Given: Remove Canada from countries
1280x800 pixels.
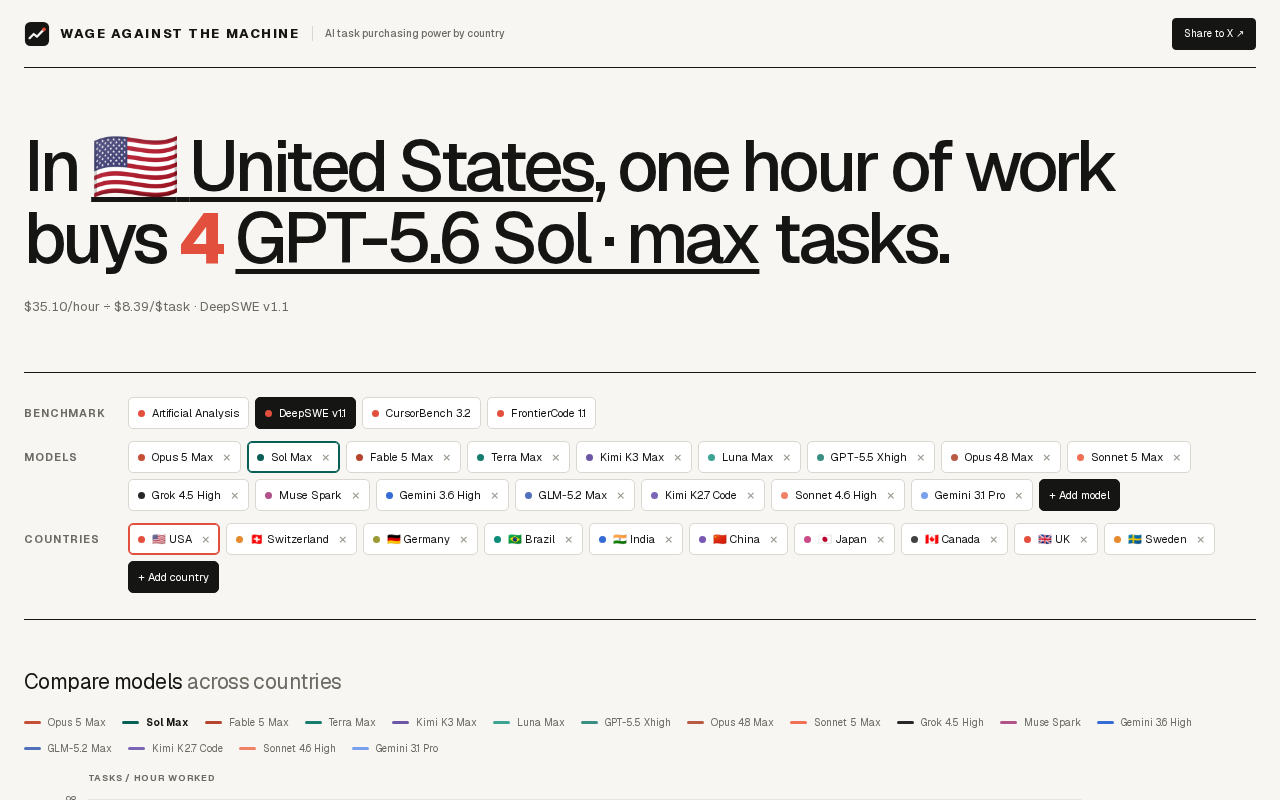Looking at the screenshot, I should pos(994,539).
